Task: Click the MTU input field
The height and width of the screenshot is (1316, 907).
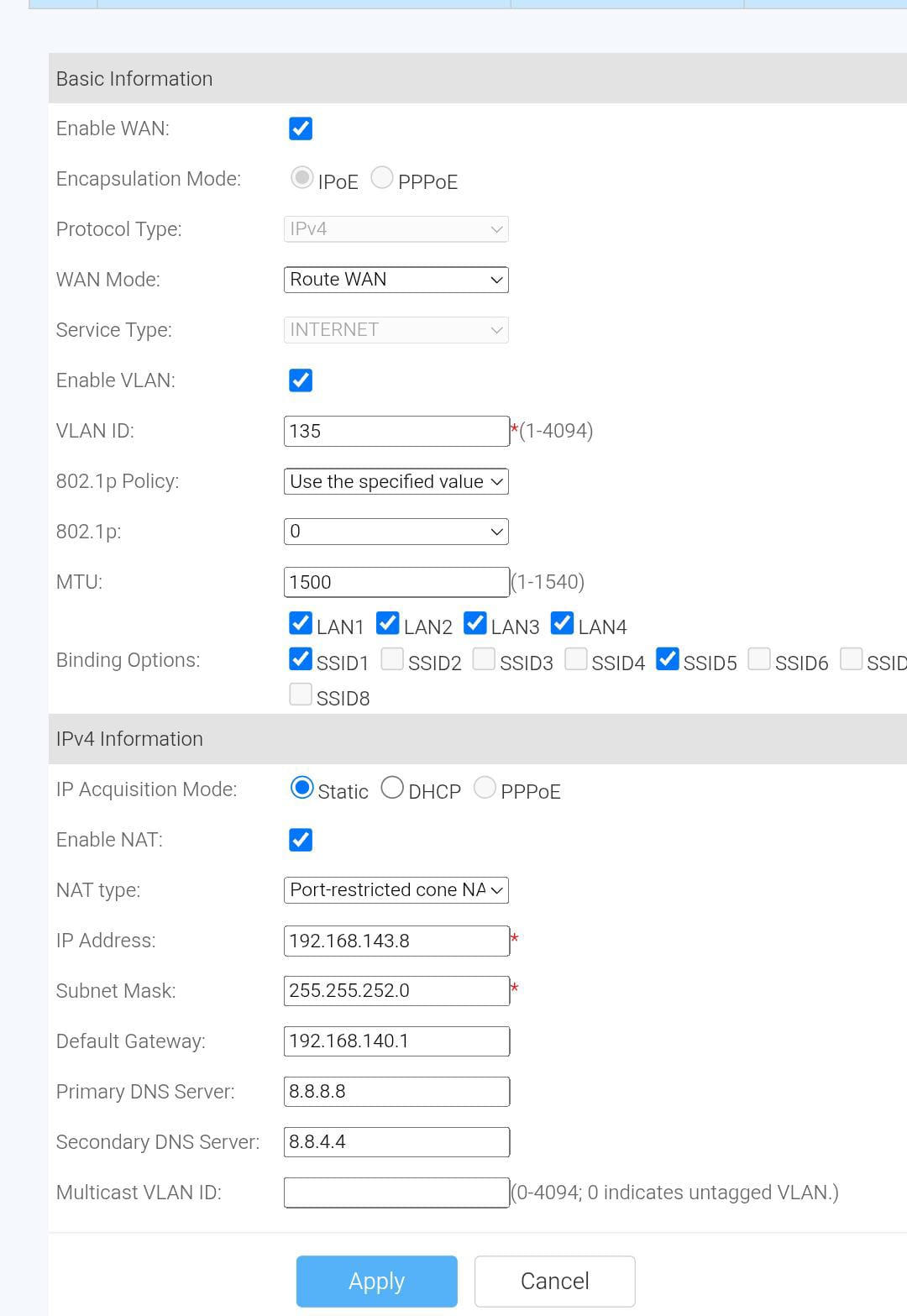Action: [396, 582]
